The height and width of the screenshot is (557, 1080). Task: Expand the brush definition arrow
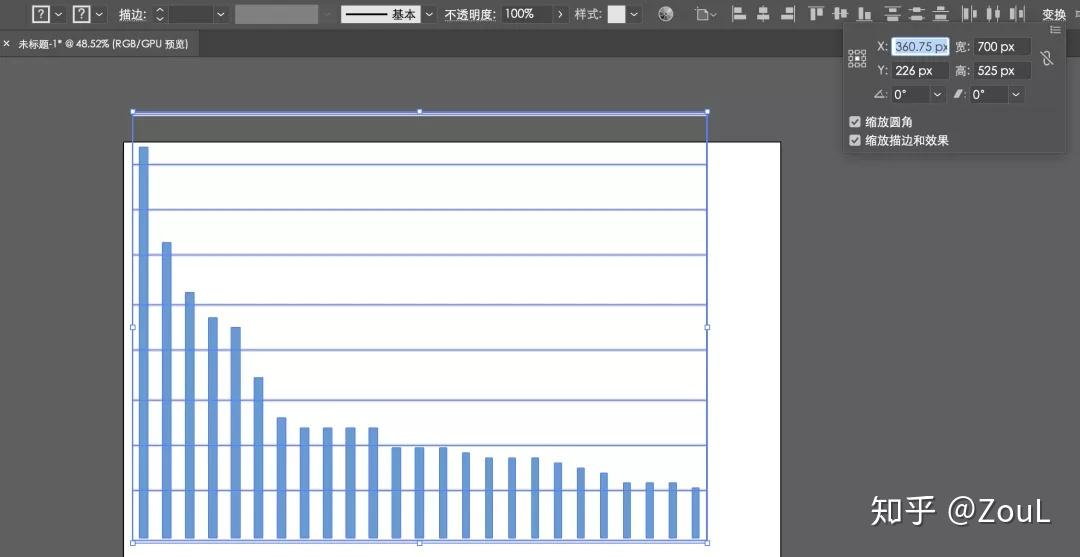click(x=429, y=14)
